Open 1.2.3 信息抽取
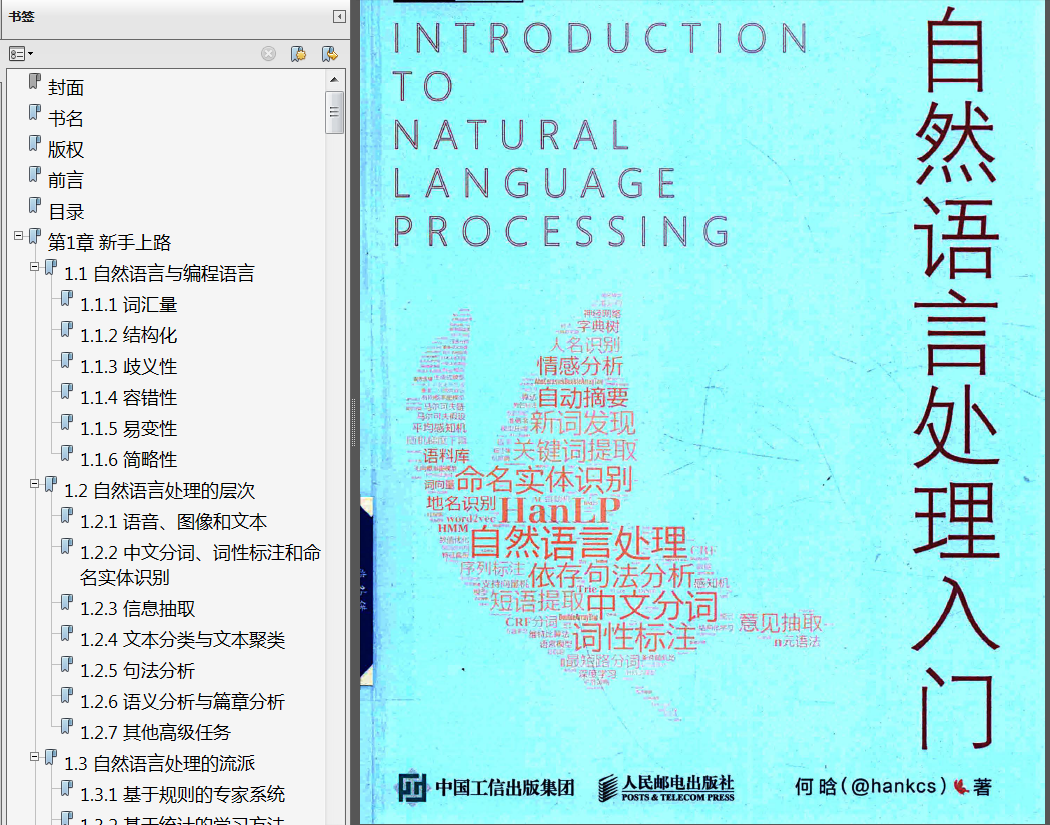1050x825 pixels. (137, 609)
